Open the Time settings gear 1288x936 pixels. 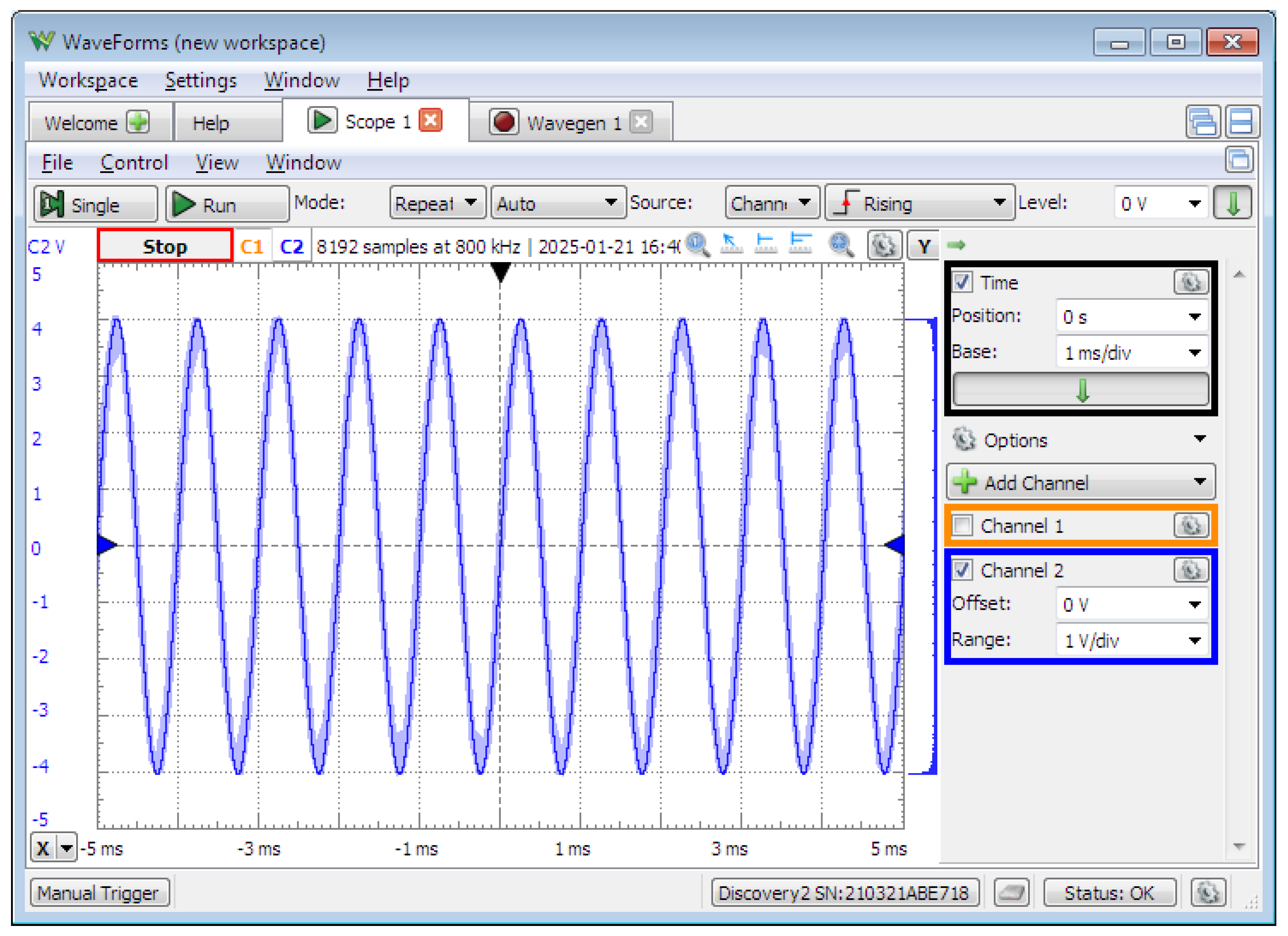pyautogui.click(x=1190, y=282)
